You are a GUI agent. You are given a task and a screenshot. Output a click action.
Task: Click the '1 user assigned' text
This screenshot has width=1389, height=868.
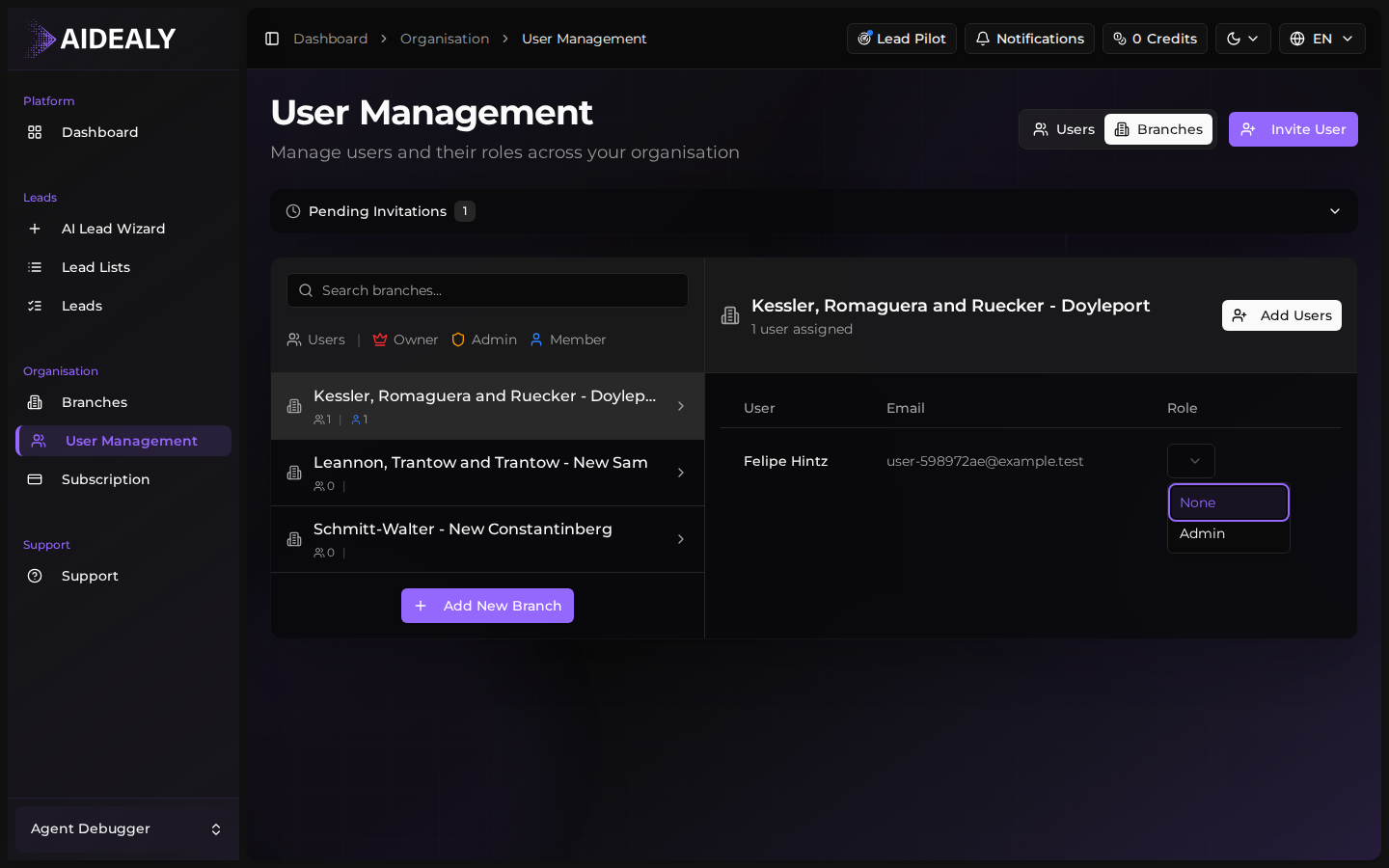coord(802,329)
